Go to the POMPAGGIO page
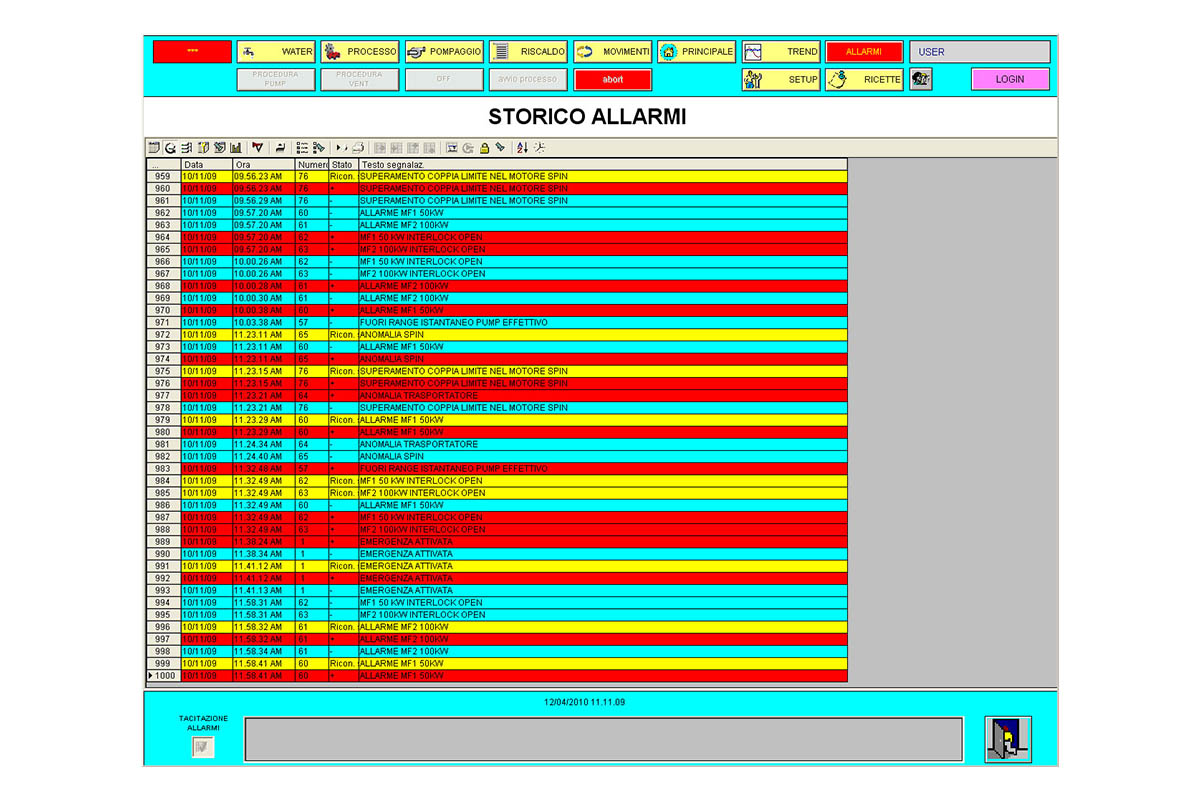 (444, 52)
